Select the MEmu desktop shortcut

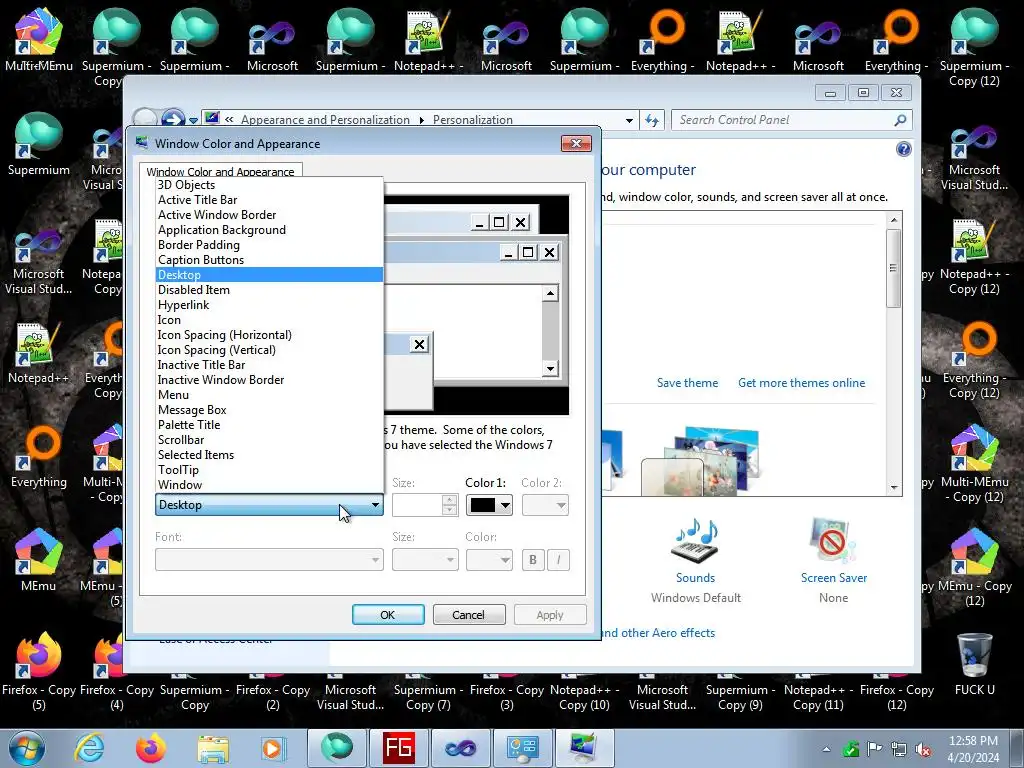(x=39, y=559)
